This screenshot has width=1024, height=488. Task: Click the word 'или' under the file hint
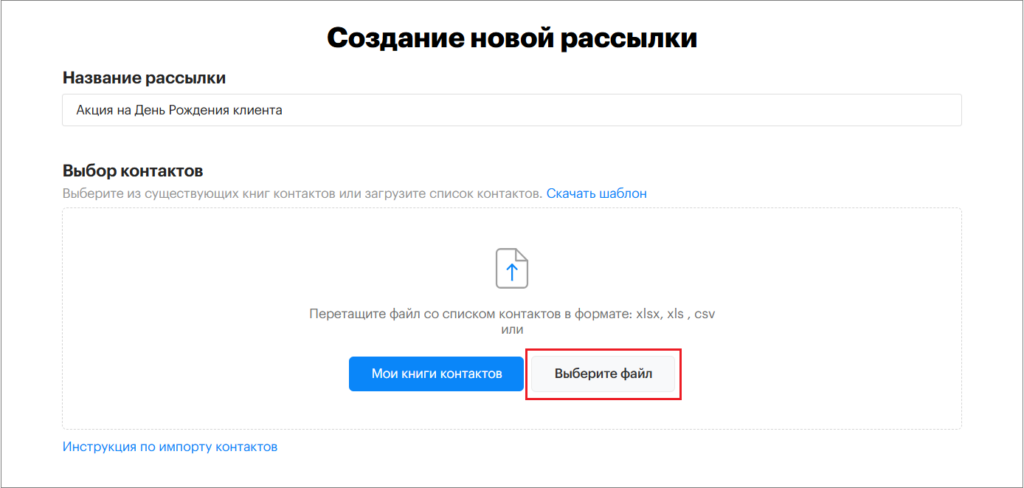click(x=512, y=330)
